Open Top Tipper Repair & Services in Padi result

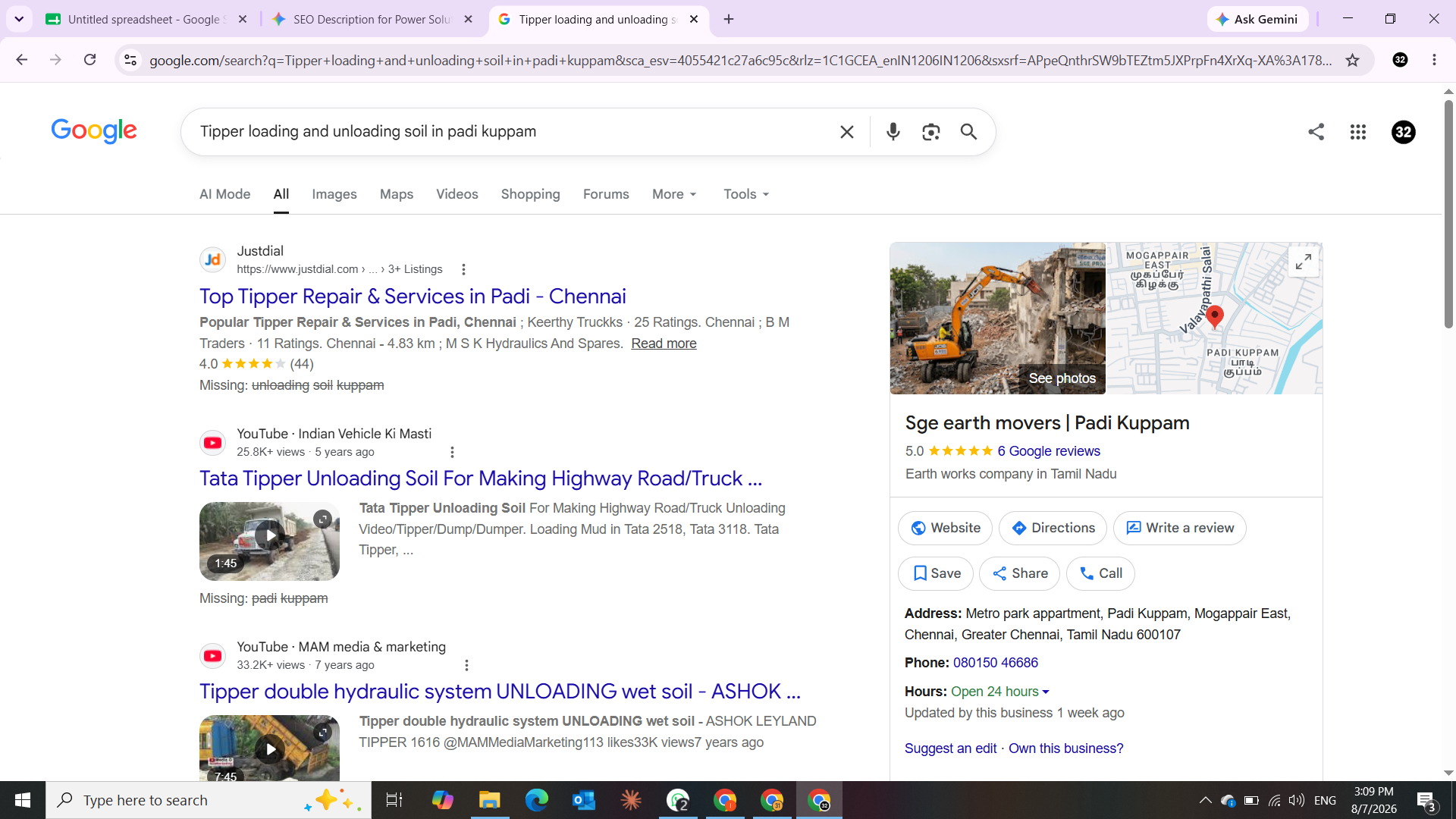click(x=413, y=297)
